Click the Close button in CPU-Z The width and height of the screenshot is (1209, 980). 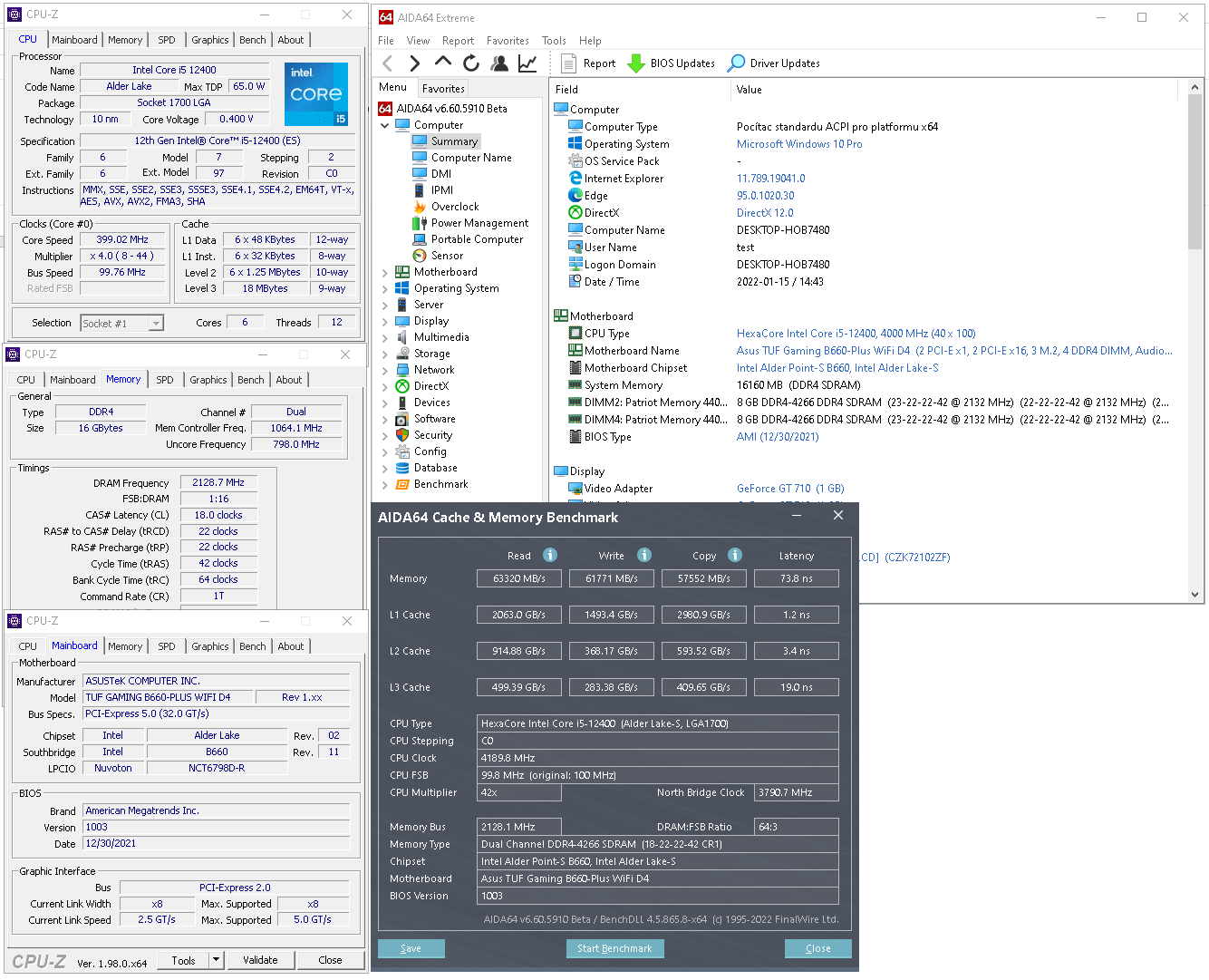pos(330,960)
